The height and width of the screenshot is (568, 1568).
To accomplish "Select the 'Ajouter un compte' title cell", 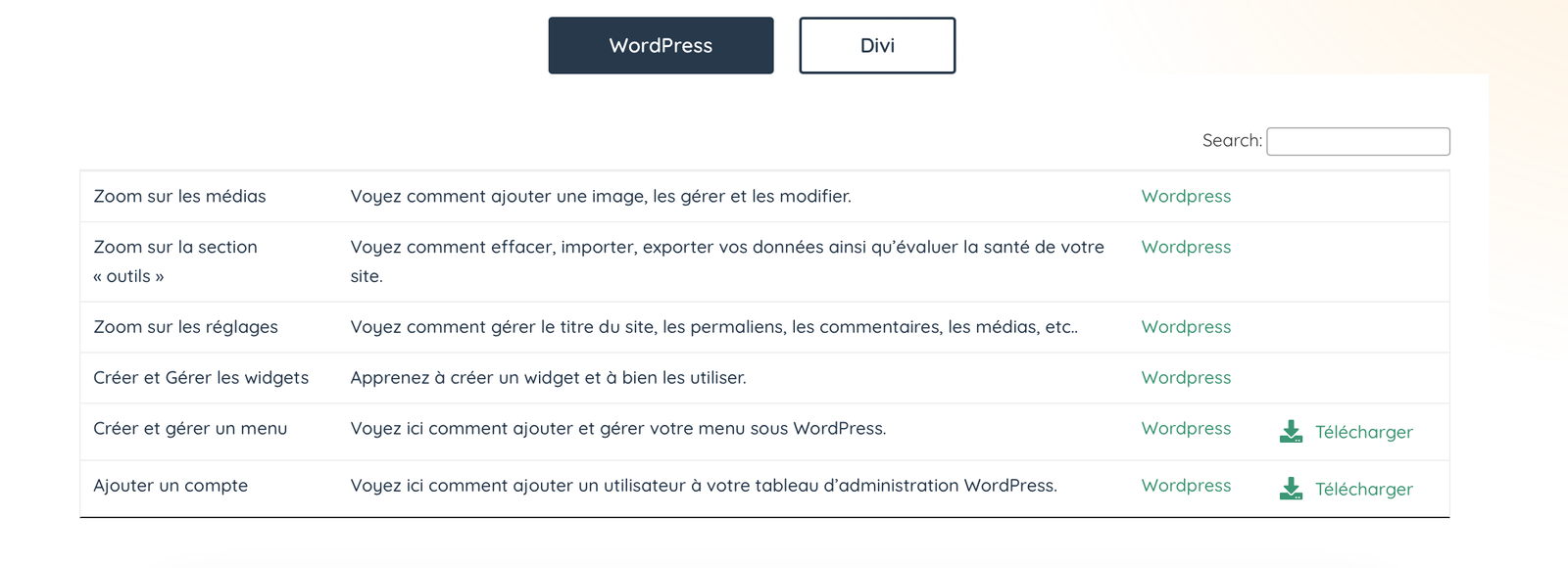I will [171, 486].
